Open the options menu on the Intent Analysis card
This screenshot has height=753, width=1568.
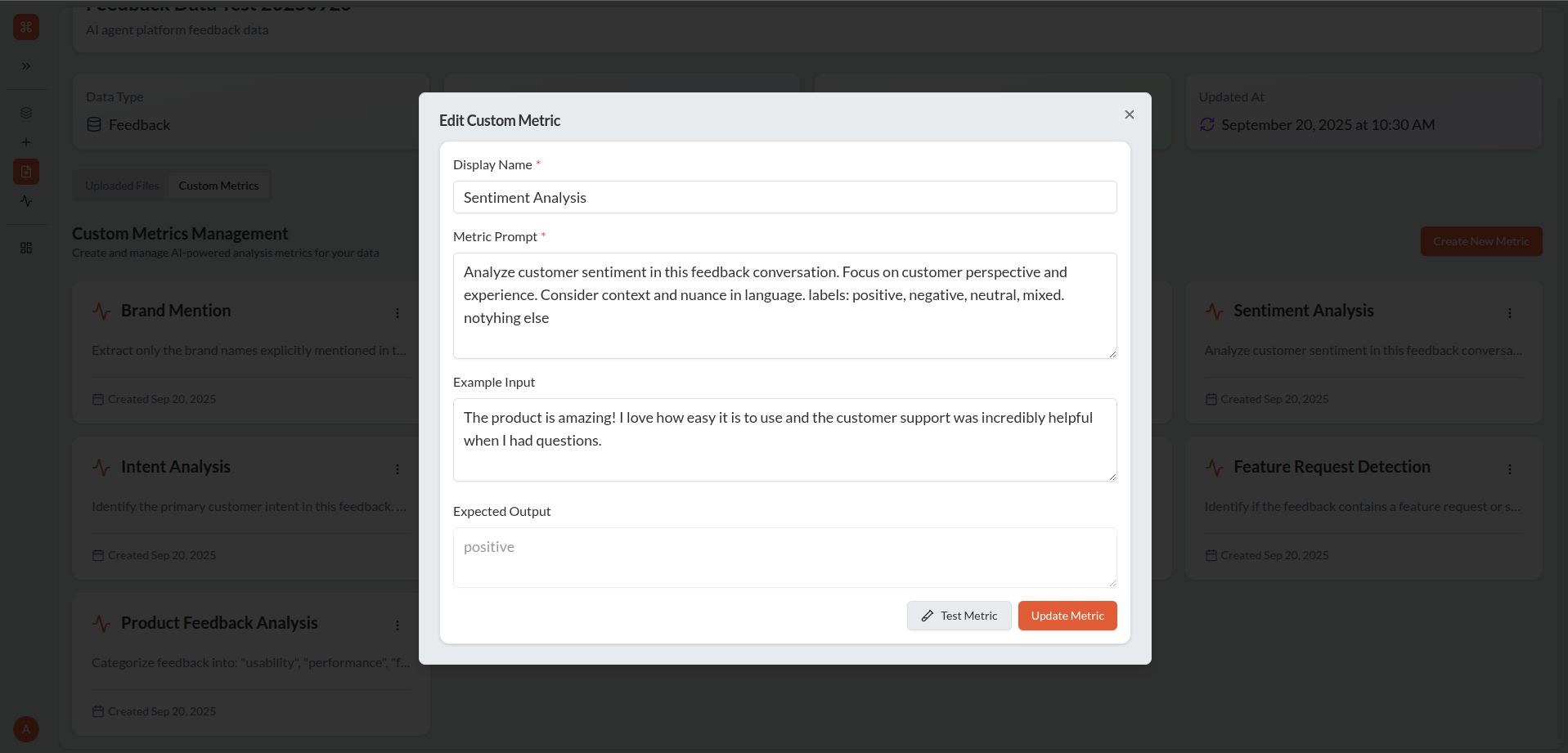398,468
